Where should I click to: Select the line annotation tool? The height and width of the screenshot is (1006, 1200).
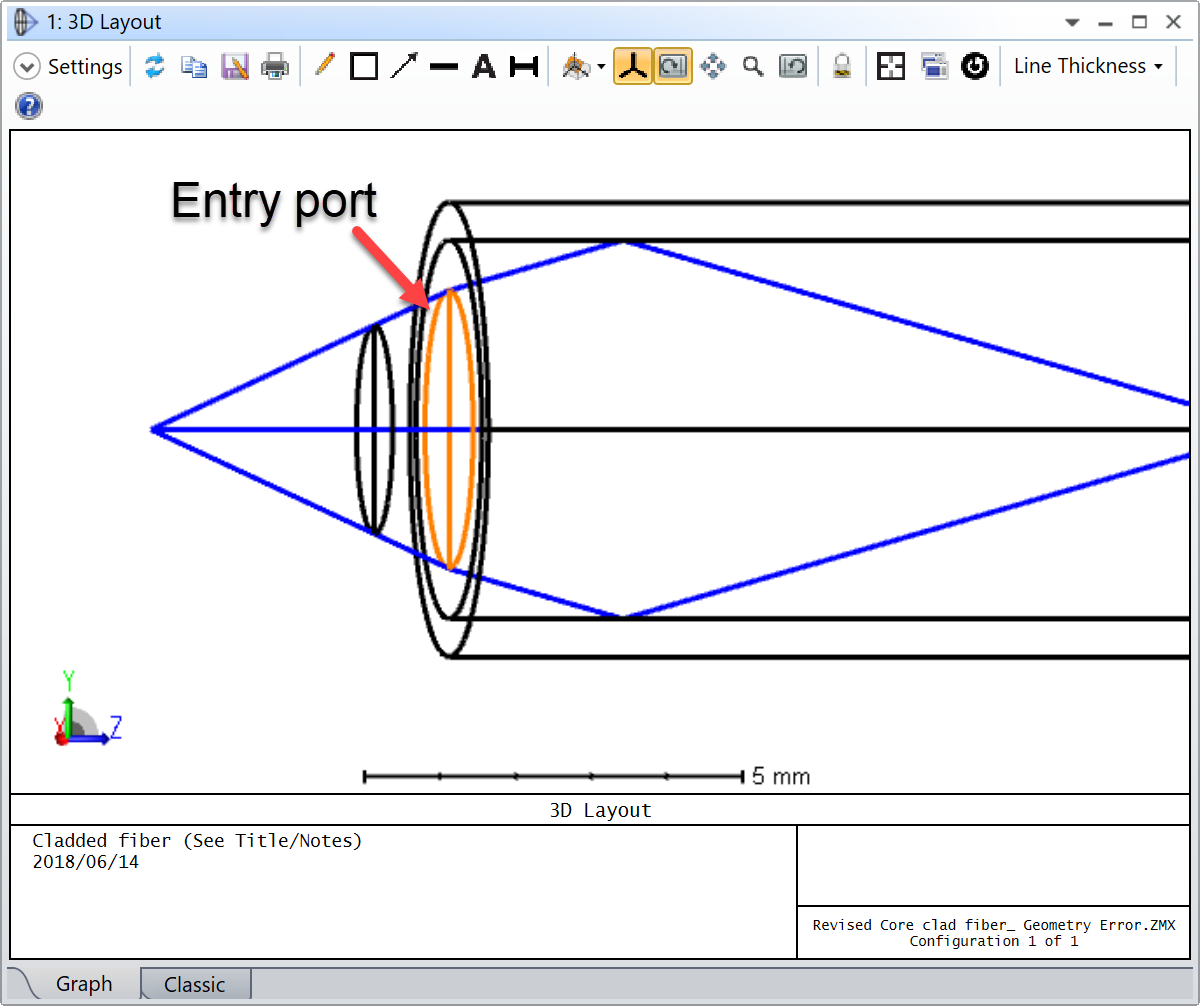tap(444, 67)
